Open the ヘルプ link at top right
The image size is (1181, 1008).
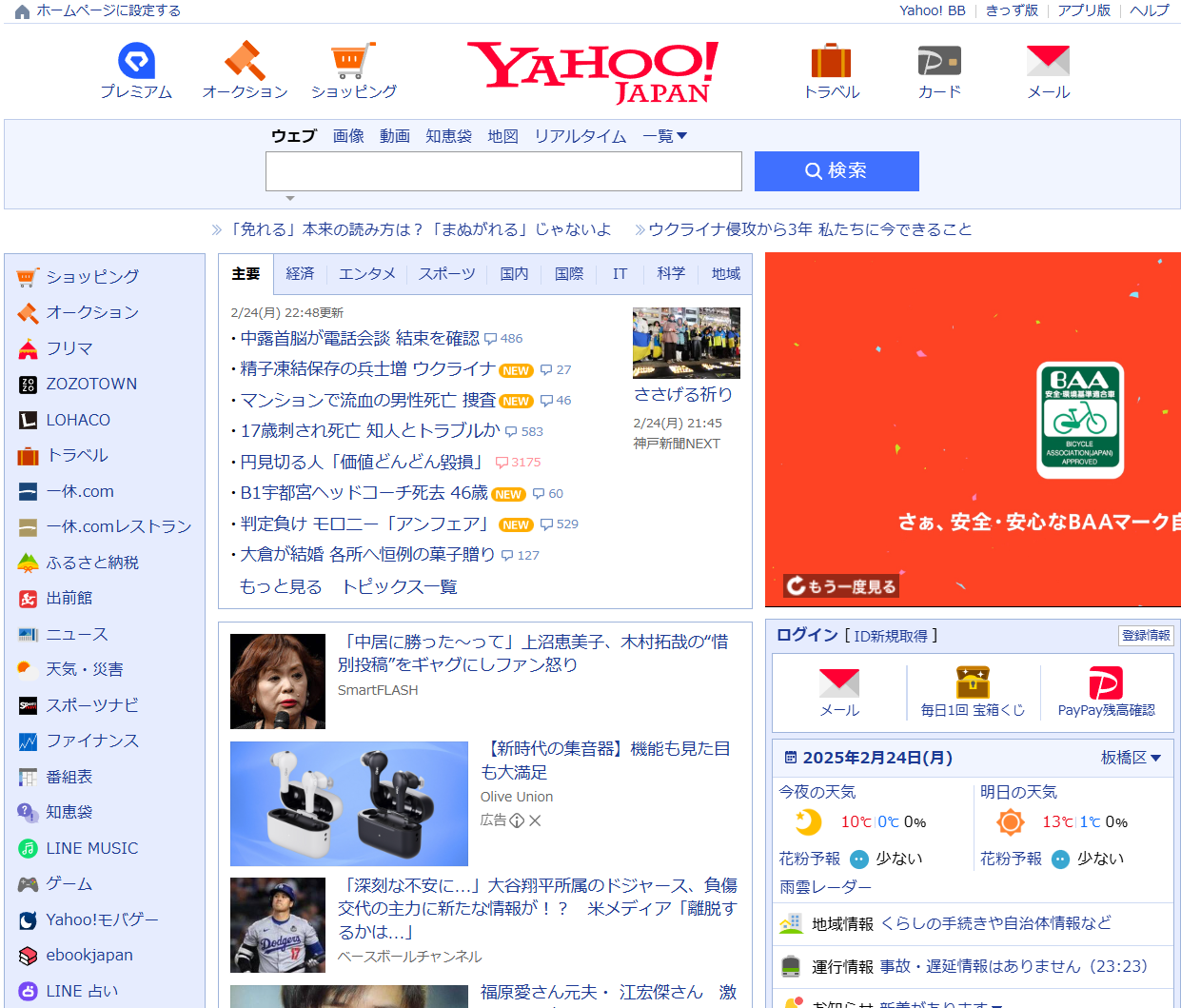(x=1150, y=10)
